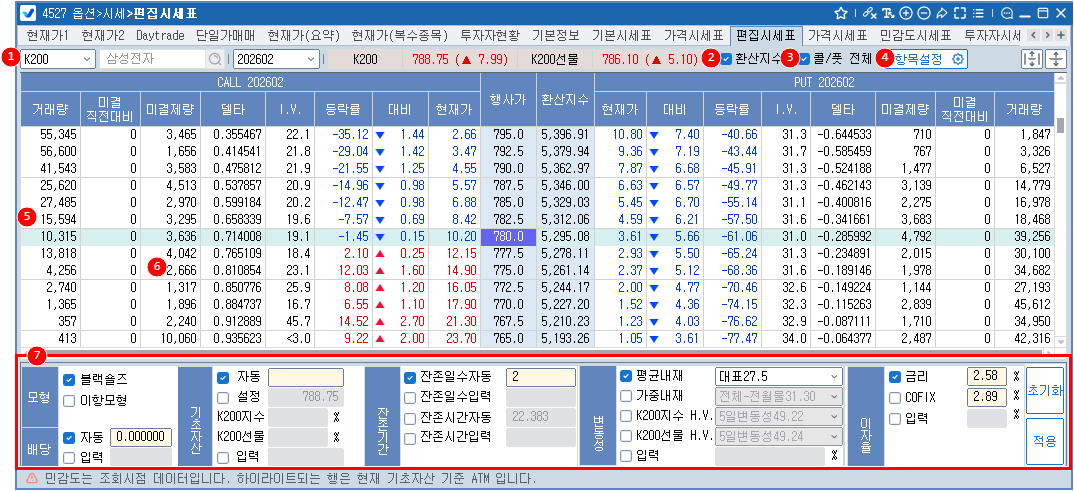Click the fullscreen brackets icon in title bar
1074x491 pixels.
point(960,13)
